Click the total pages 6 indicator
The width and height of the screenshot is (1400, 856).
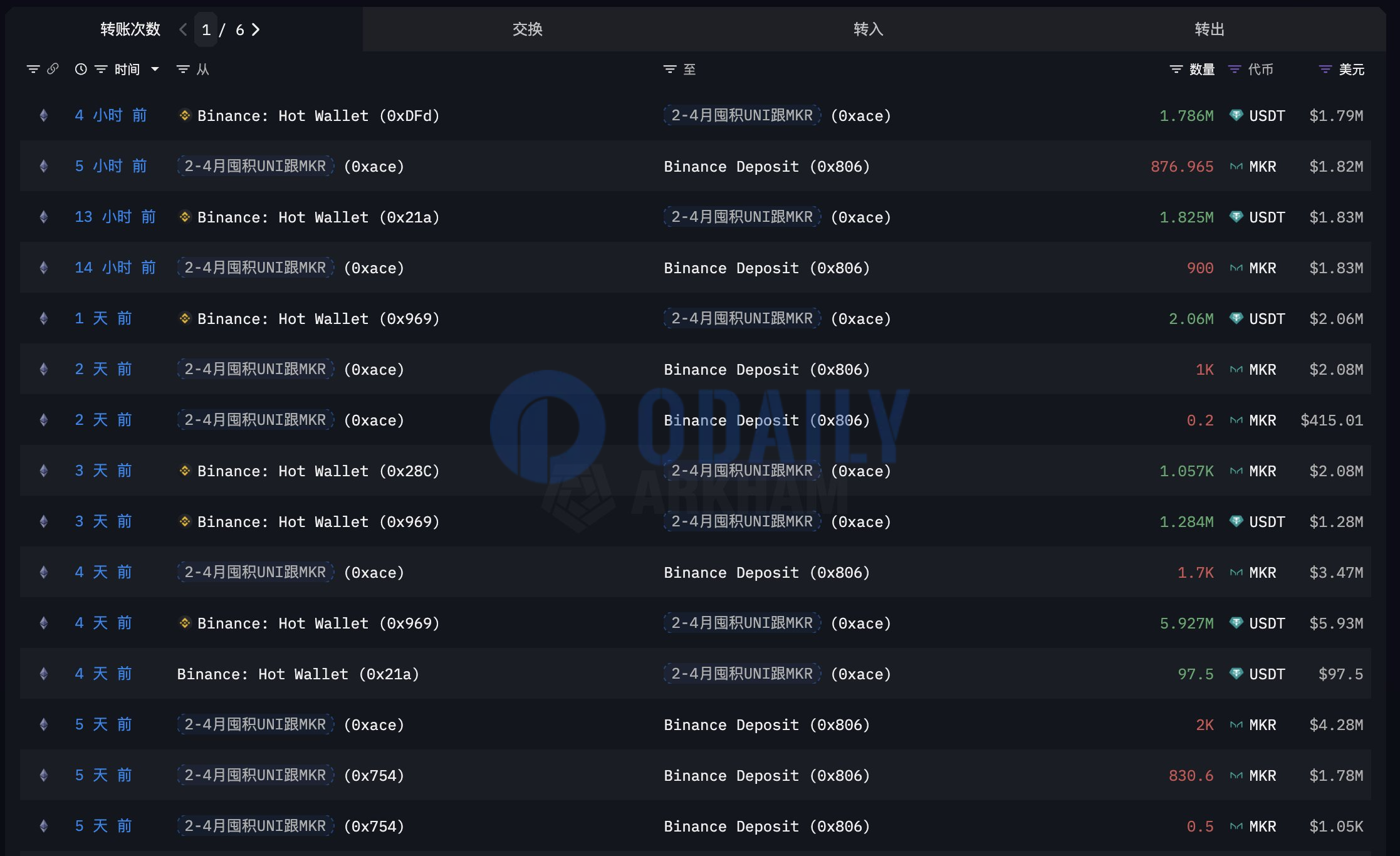(x=239, y=29)
